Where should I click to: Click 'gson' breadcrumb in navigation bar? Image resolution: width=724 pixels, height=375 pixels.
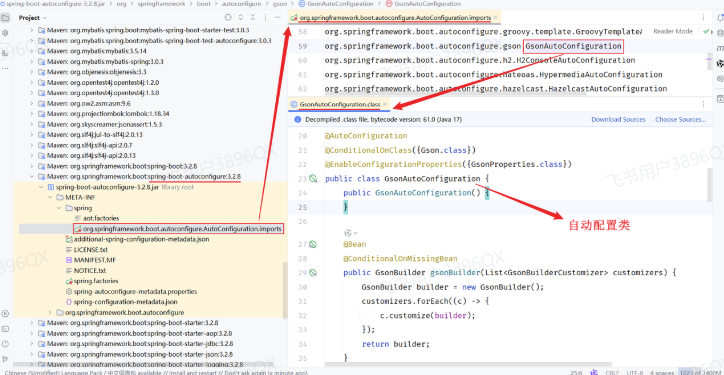point(280,3)
